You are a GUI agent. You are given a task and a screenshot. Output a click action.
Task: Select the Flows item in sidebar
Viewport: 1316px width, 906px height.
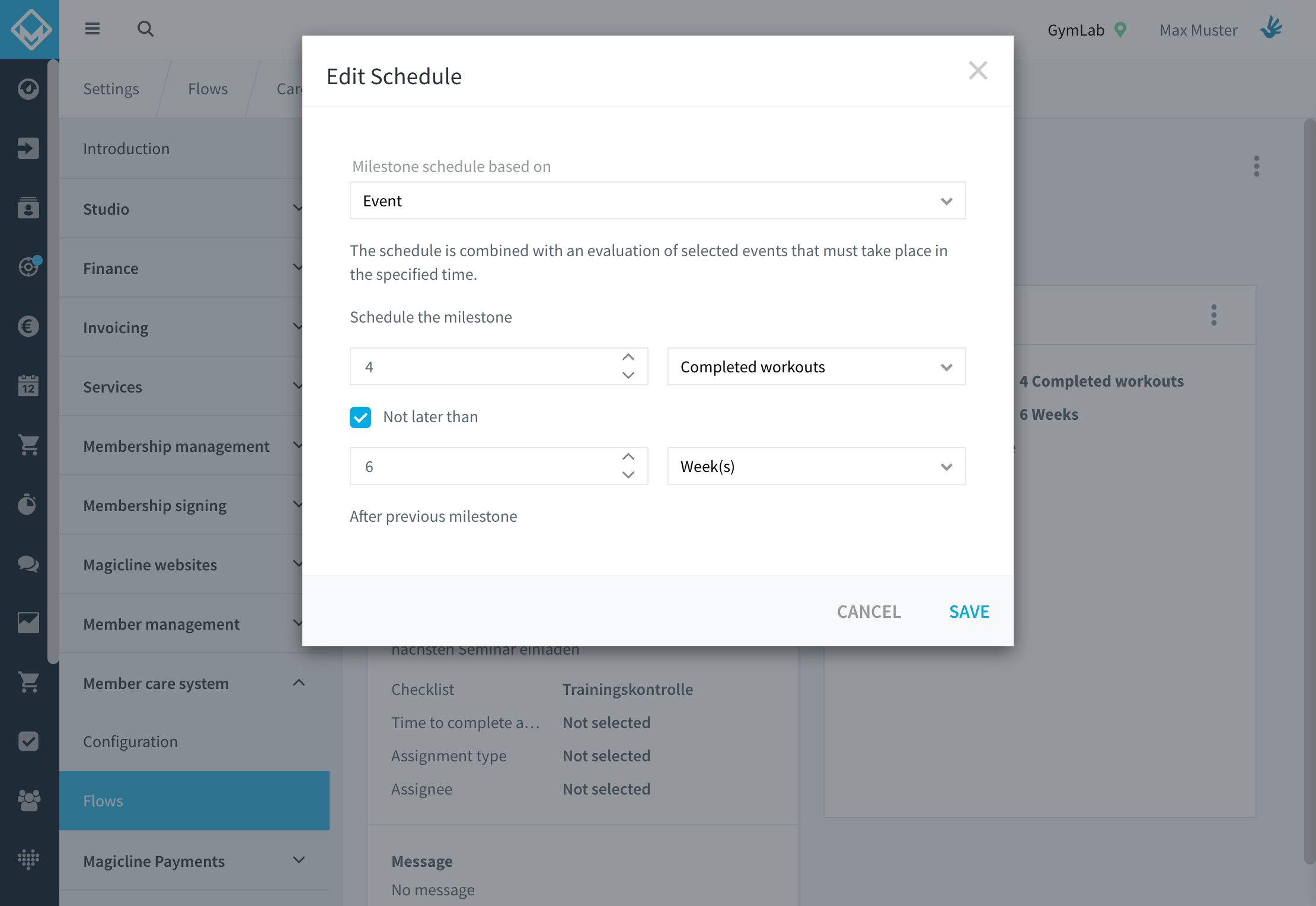(194, 800)
